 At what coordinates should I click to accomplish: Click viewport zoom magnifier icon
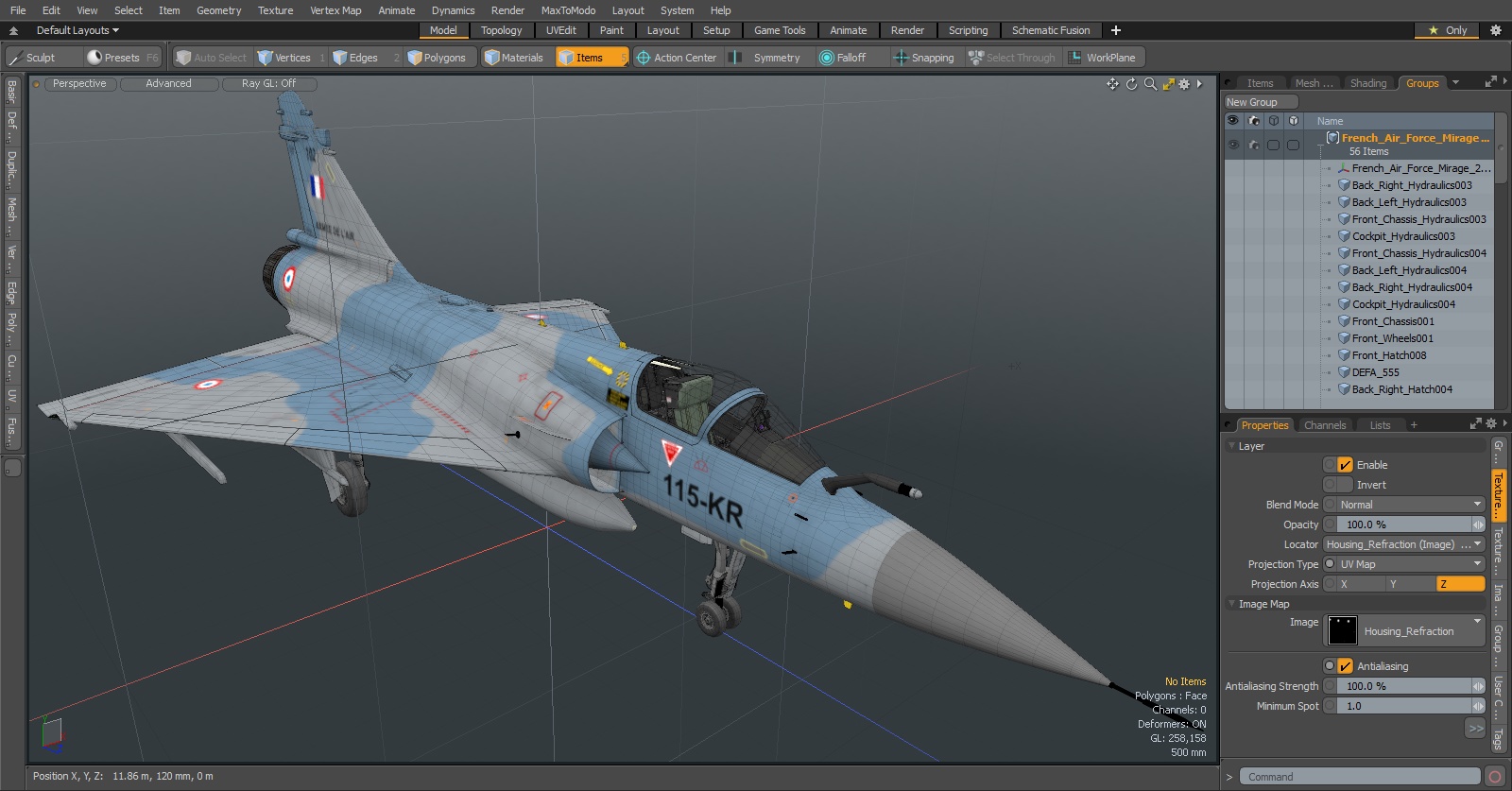click(1150, 84)
